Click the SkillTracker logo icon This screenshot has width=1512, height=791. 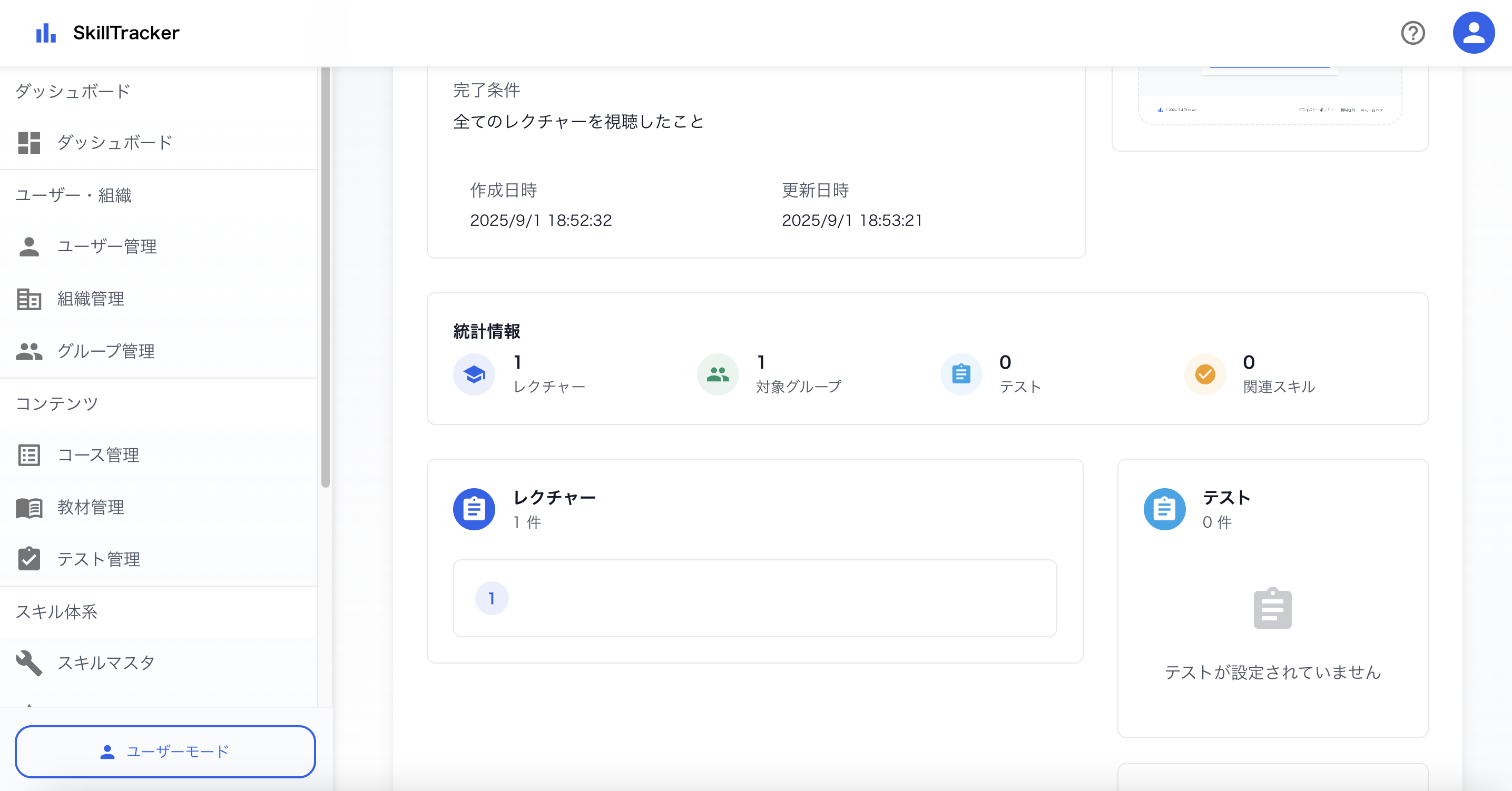pyautogui.click(x=46, y=33)
